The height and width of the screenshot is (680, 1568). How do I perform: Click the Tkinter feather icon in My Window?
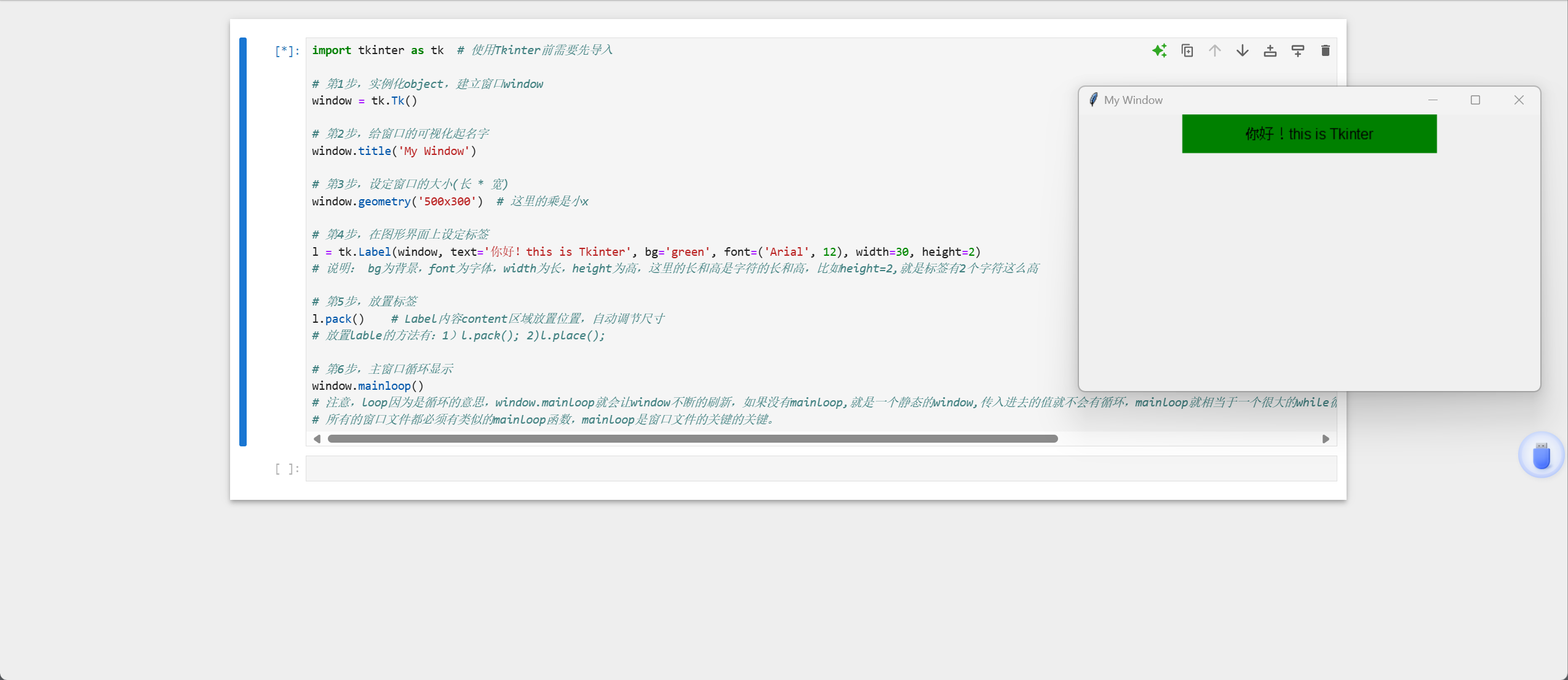coord(1093,100)
